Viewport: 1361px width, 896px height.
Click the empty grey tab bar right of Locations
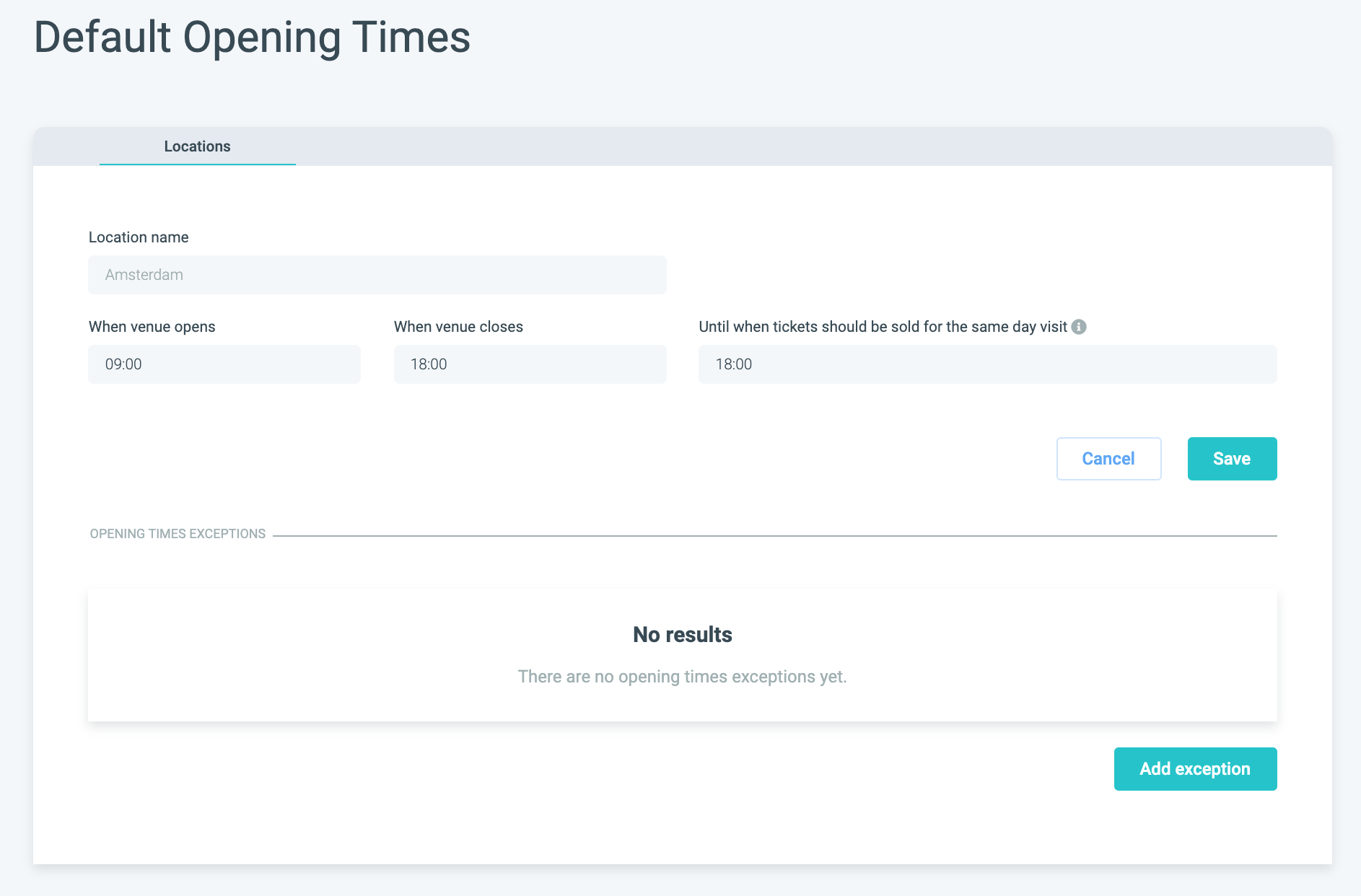coord(794,146)
